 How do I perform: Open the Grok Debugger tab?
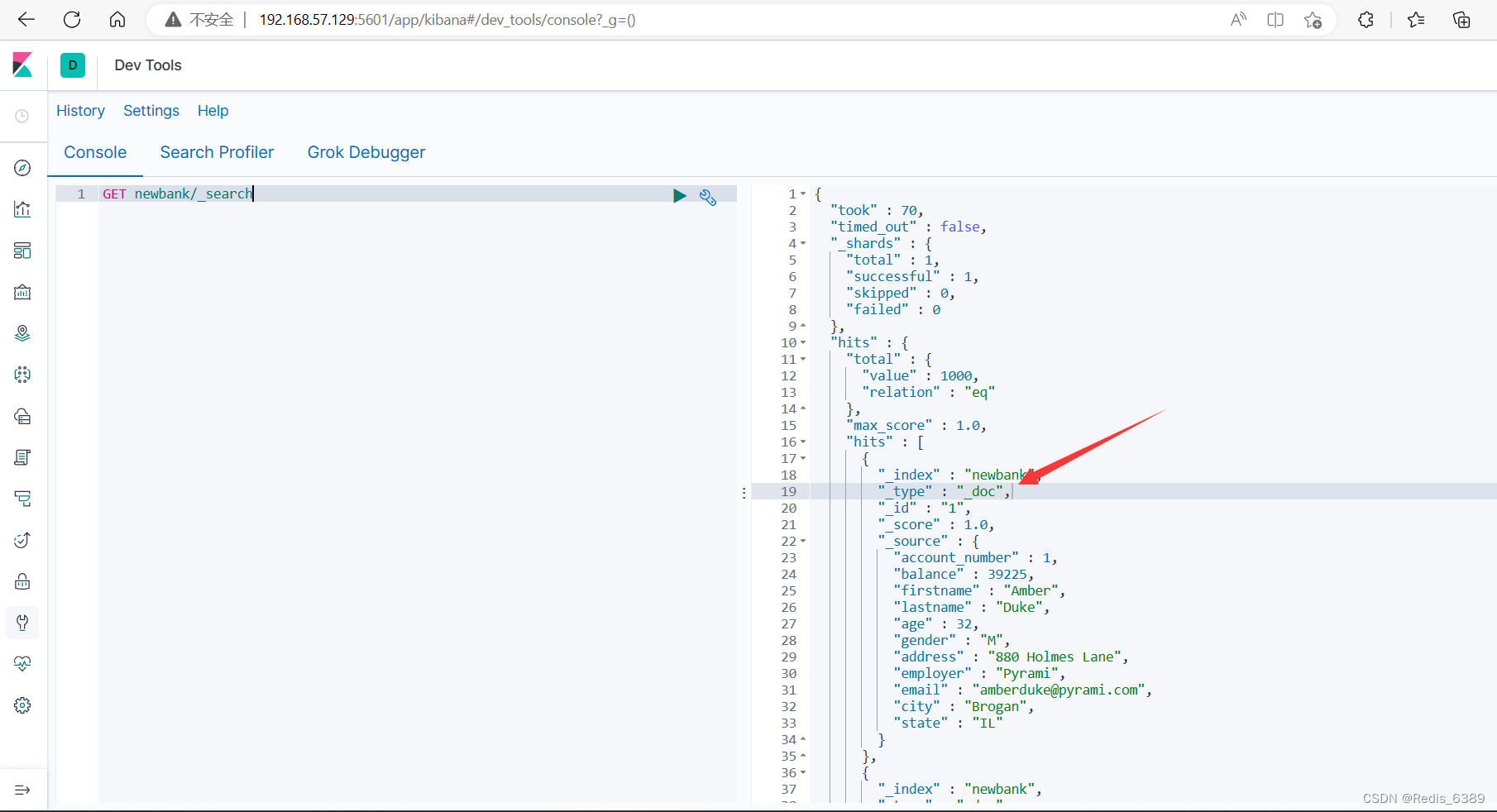[x=366, y=152]
